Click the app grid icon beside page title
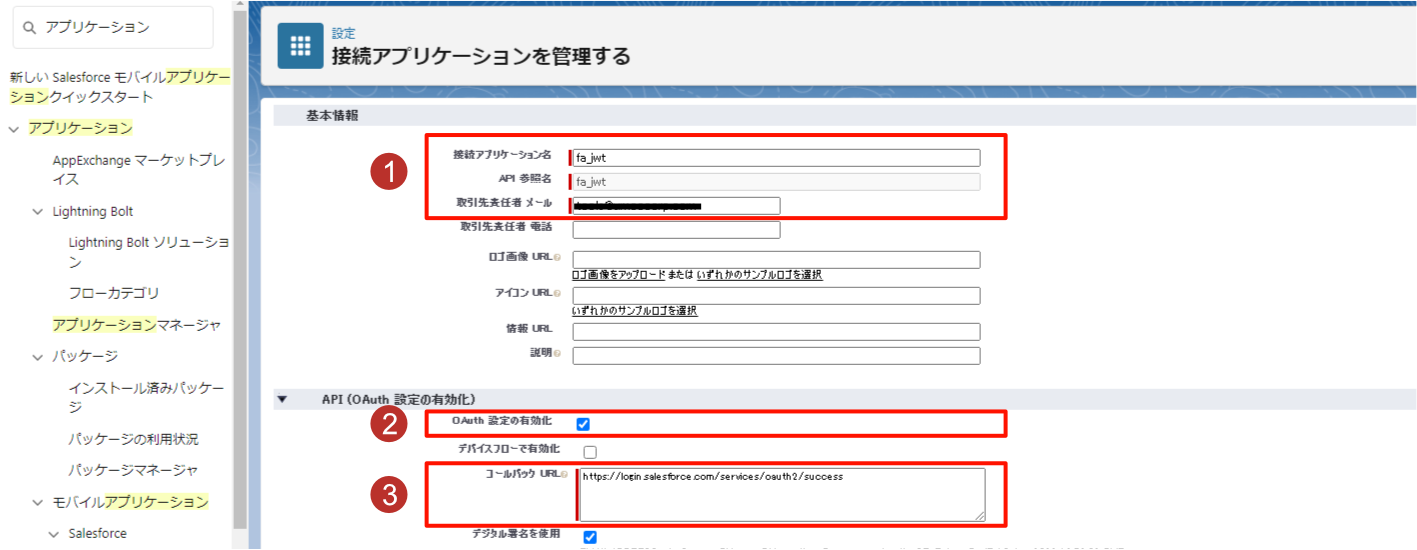Viewport: 1417px width, 550px height. pos(300,46)
